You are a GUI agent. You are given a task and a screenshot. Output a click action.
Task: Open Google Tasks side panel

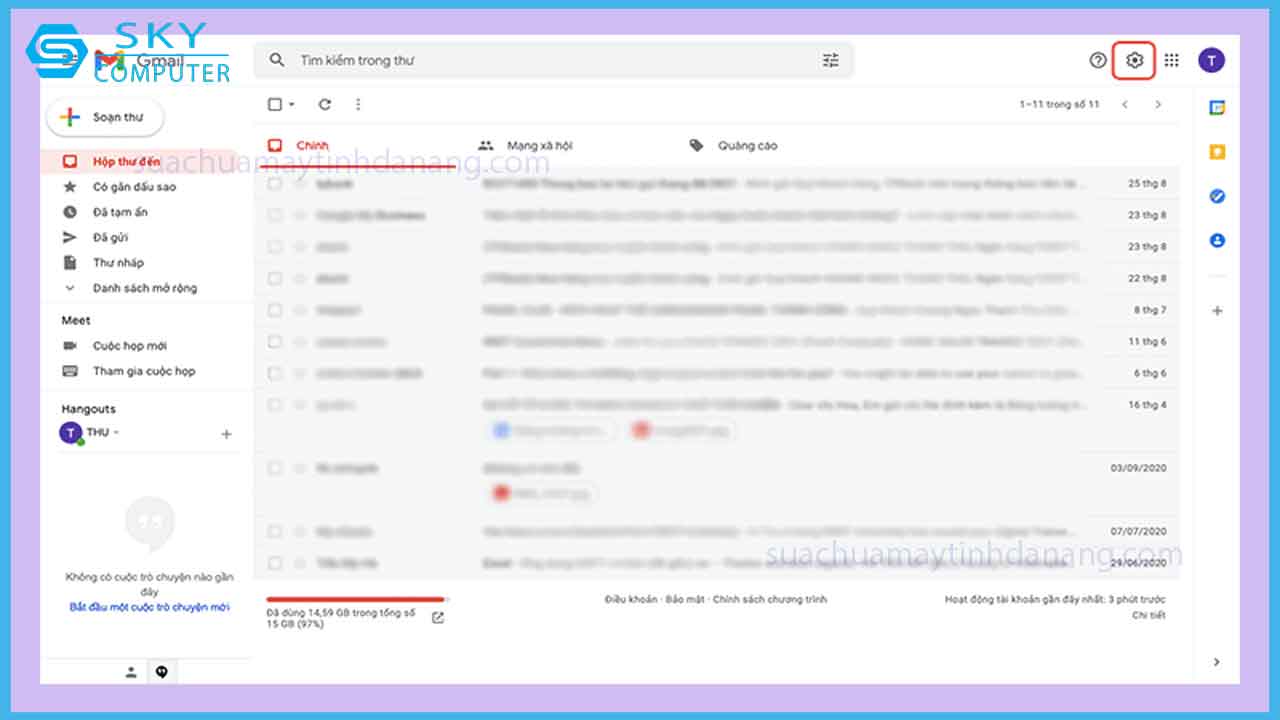click(x=1217, y=196)
